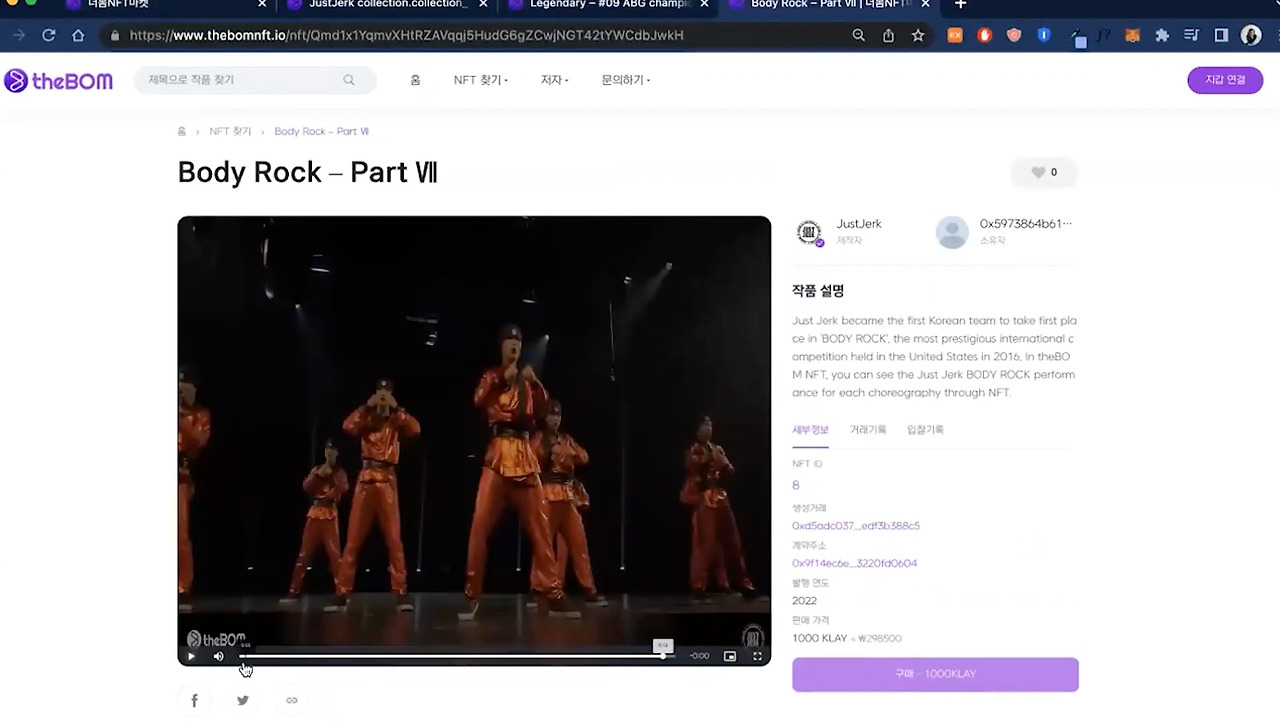Click the browser share page icon

pyautogui.click(x=888, y=35)
